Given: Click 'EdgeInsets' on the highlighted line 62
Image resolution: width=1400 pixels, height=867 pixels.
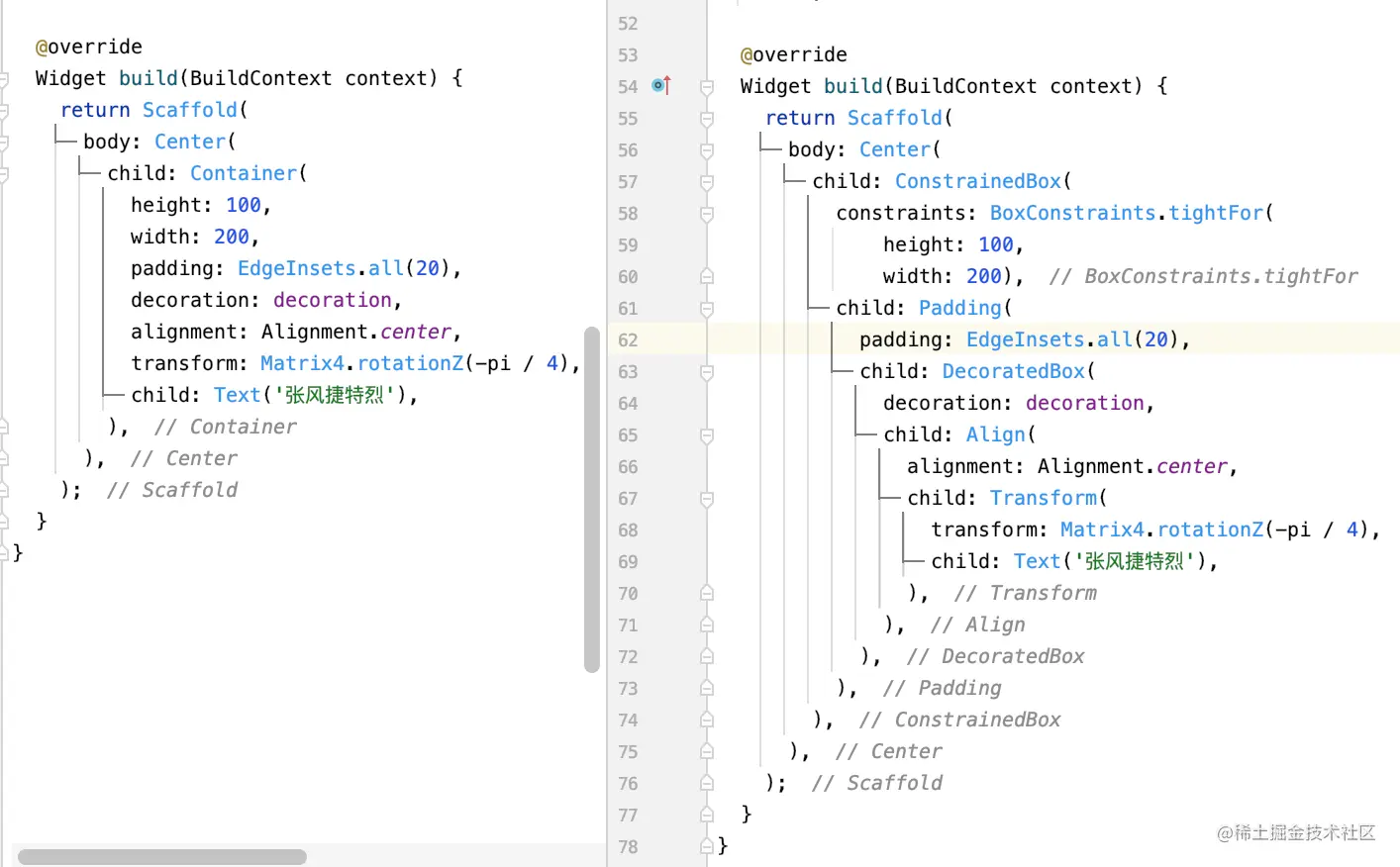Looking at the screenshot, I should tap(1026, 339).
